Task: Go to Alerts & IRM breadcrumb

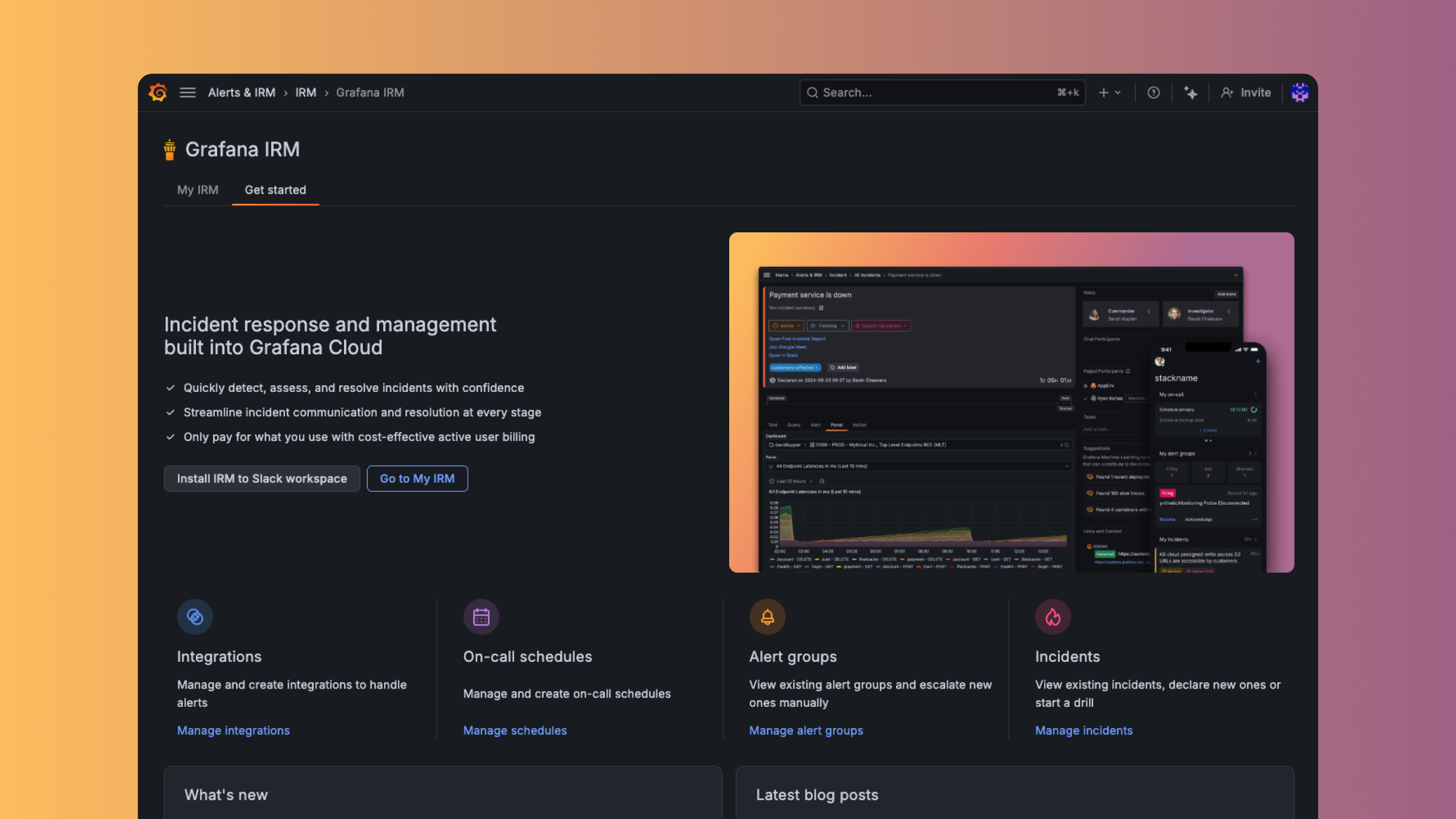Action: [x=241, y=92]
